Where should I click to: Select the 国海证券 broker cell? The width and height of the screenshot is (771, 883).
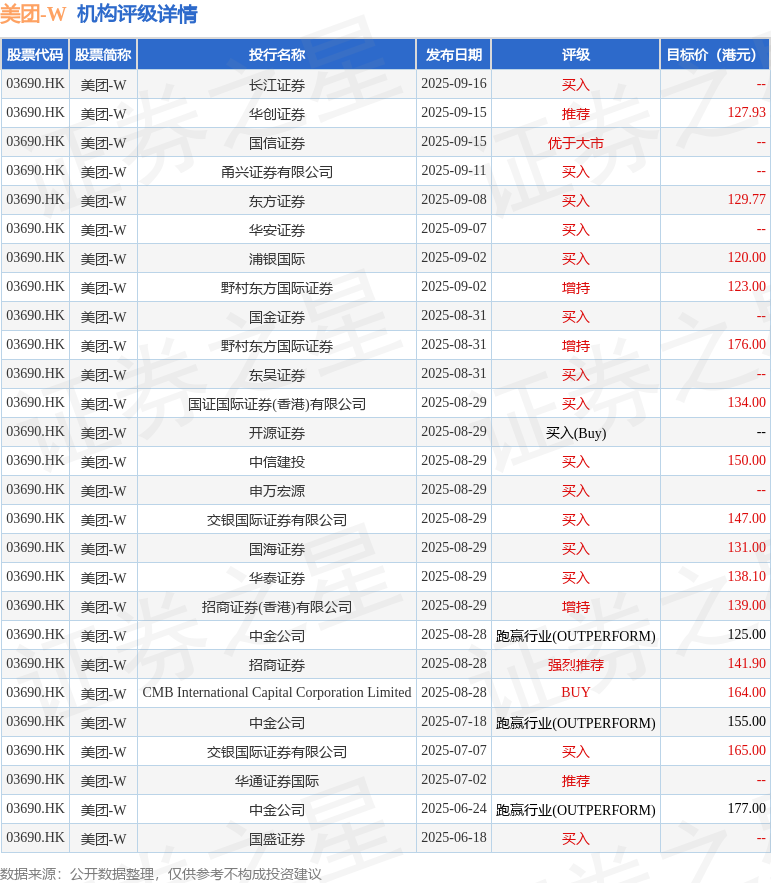pos(277,549)
